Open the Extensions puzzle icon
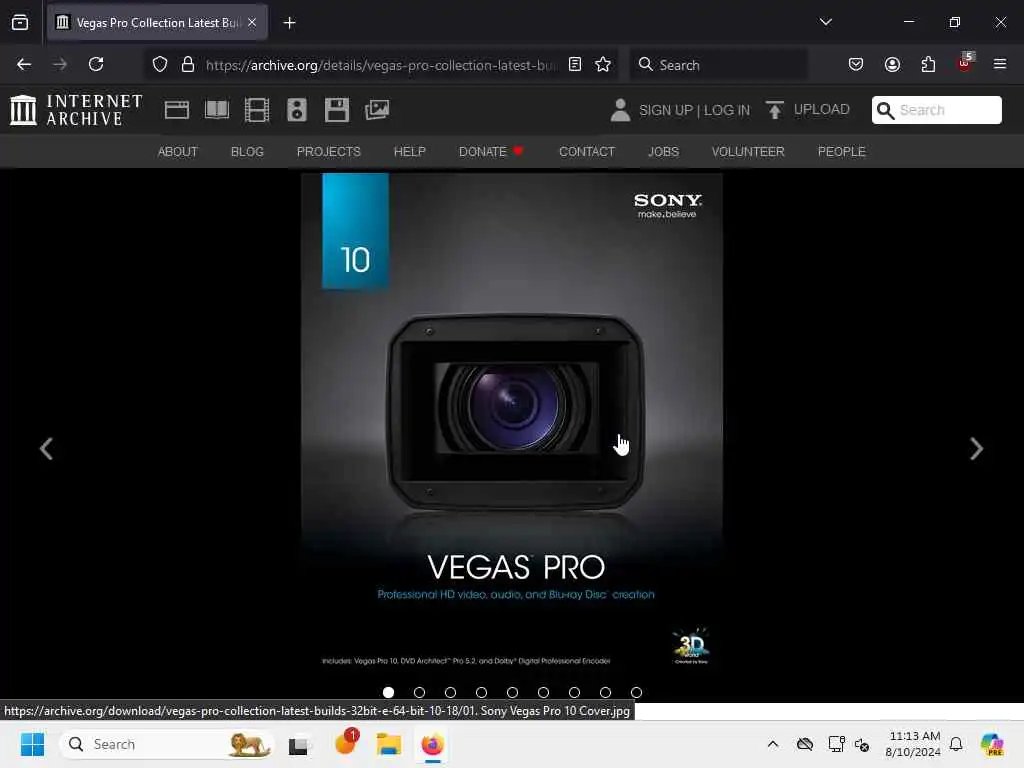 click(928, 64)
